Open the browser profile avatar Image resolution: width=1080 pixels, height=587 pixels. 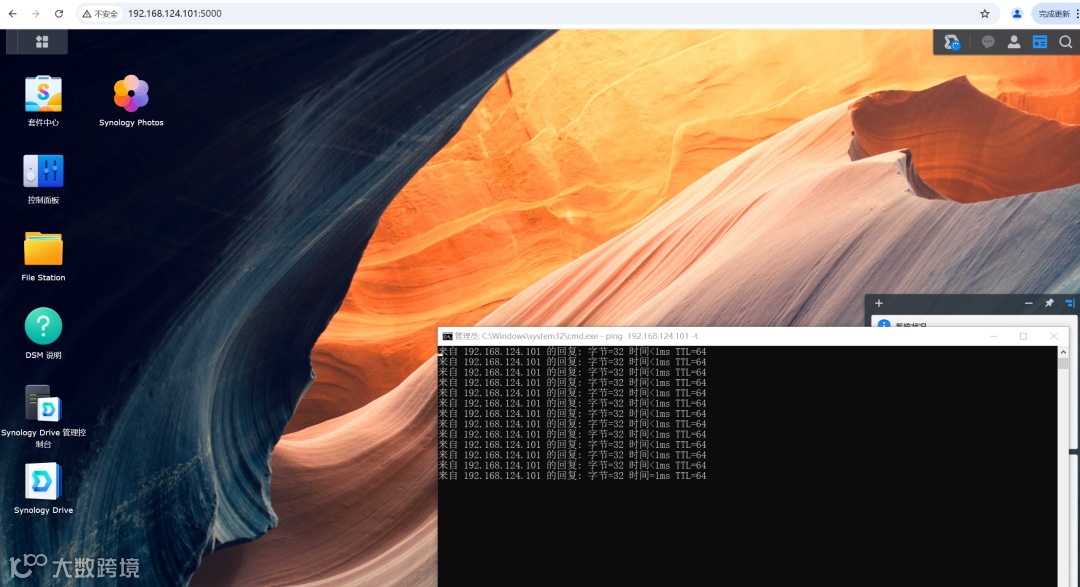click(1017, 14)
